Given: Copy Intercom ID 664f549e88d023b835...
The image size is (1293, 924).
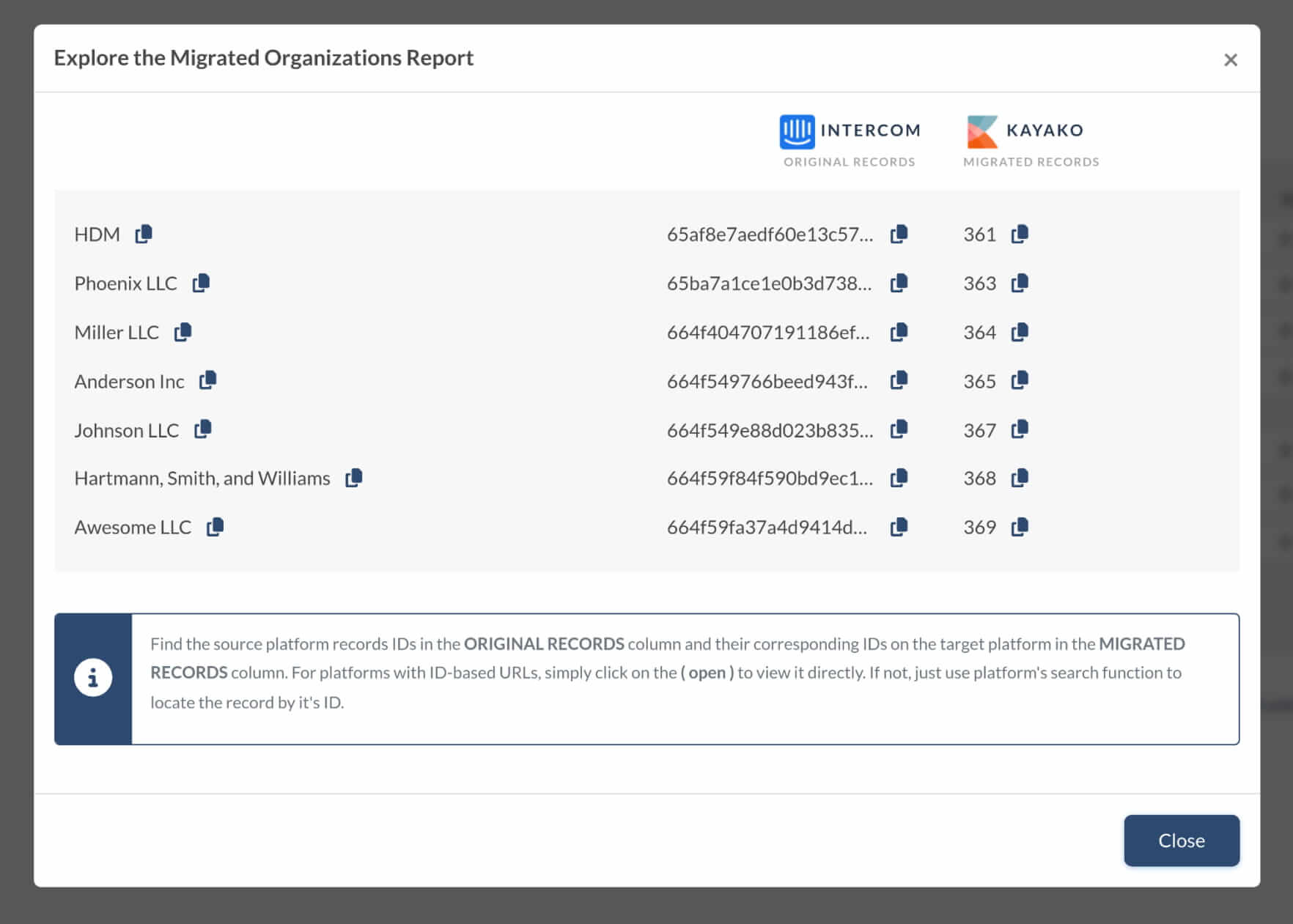Looking at the screenshot, I should pyautogui.click(x=899, y=429).
